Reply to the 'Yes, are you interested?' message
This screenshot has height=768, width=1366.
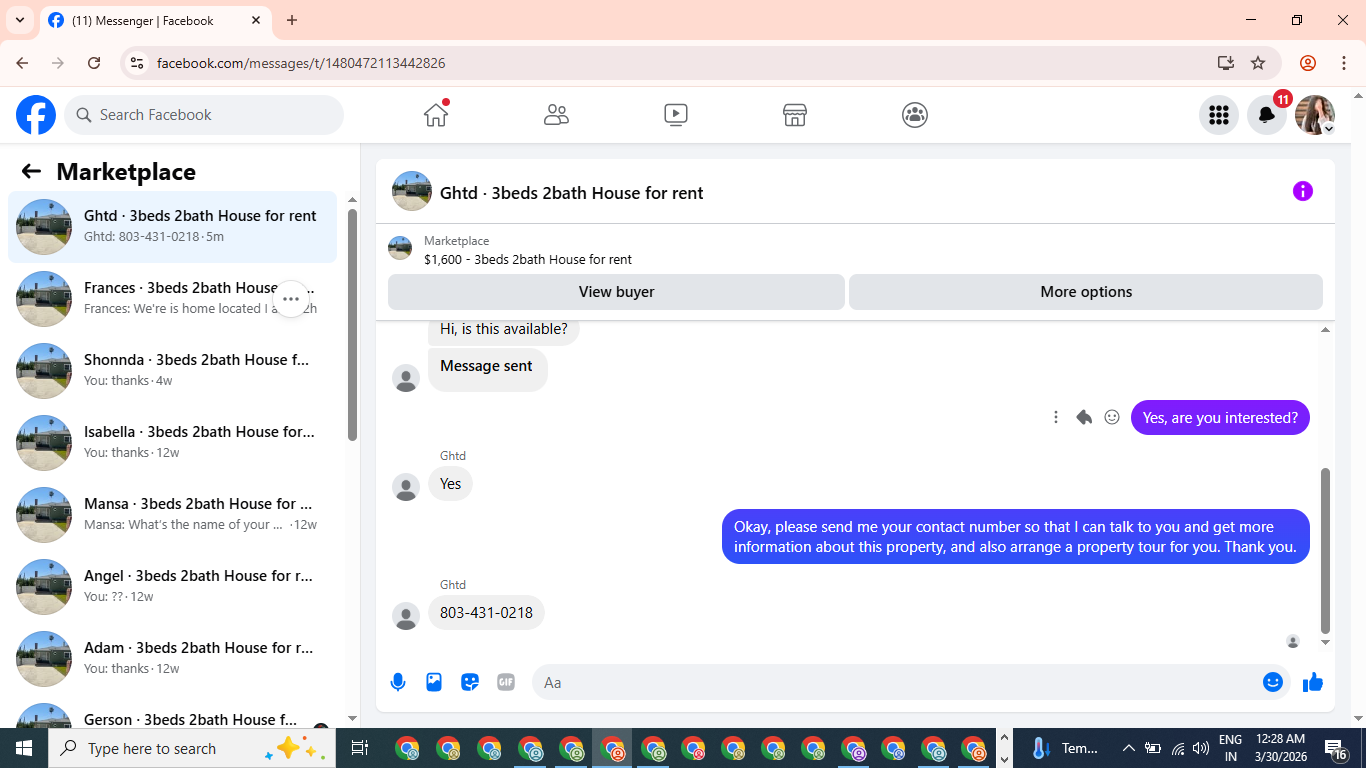click(x=1084, y=417)
